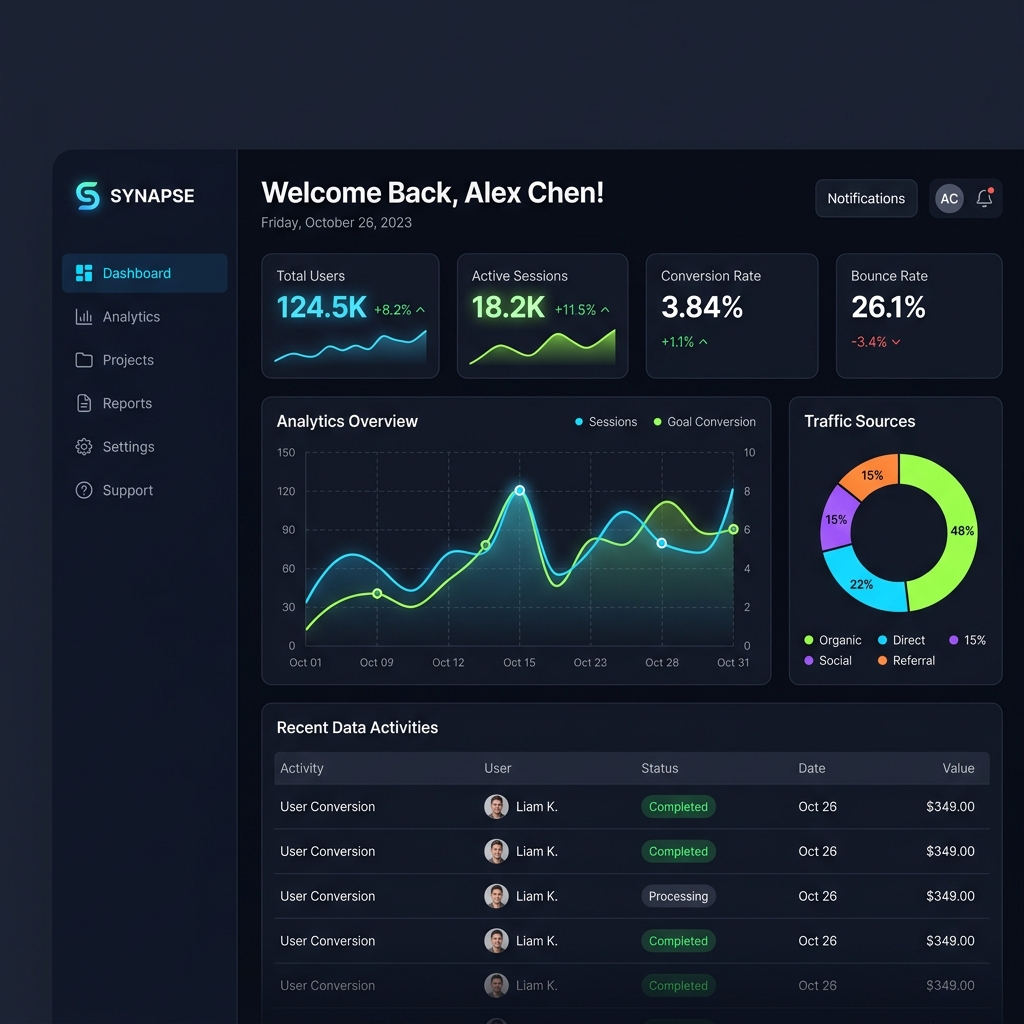Click the 'Traffic Sources' title
This screenshot has height=1024, width=1024.
[859, 421]
